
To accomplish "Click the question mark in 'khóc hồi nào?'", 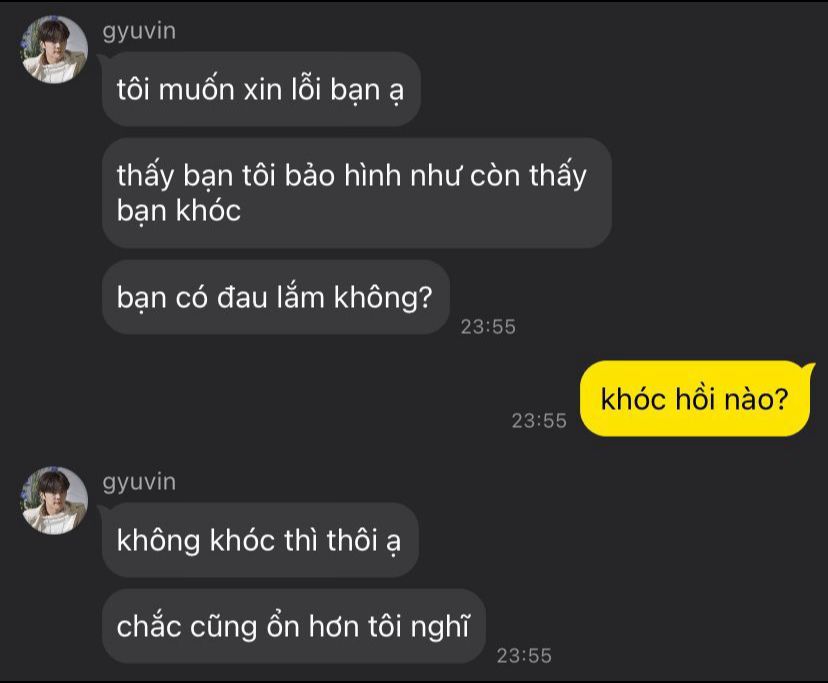I will click(x=780, y=399).
